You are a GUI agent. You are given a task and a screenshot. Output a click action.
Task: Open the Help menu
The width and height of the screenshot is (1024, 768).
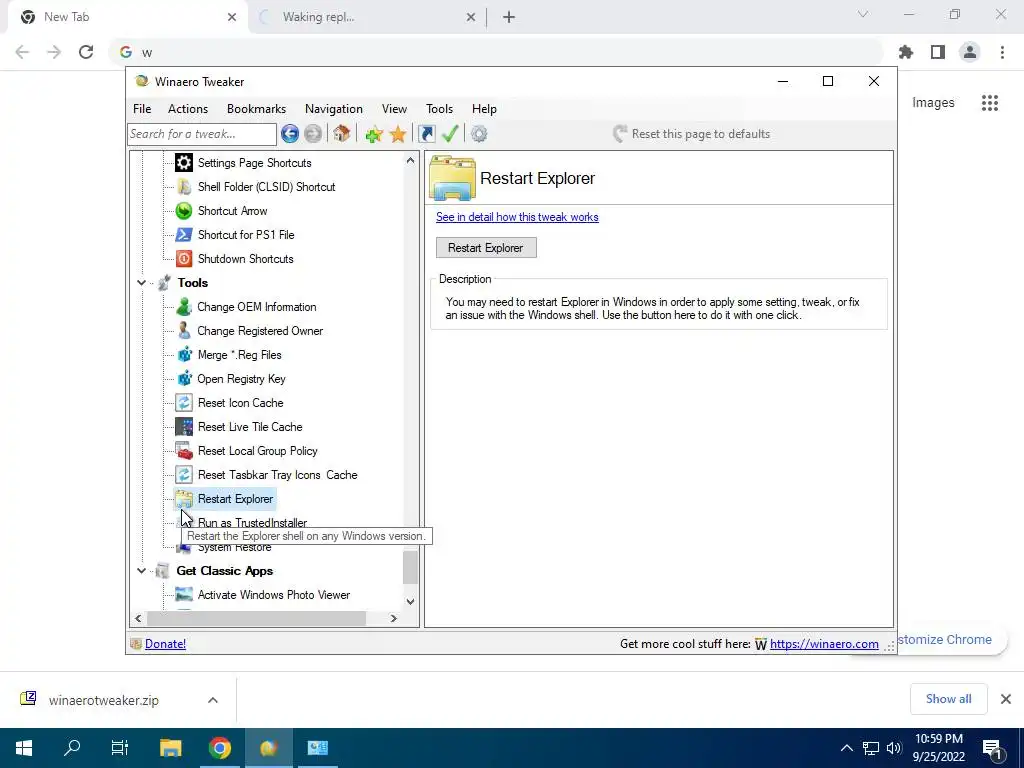485,109
